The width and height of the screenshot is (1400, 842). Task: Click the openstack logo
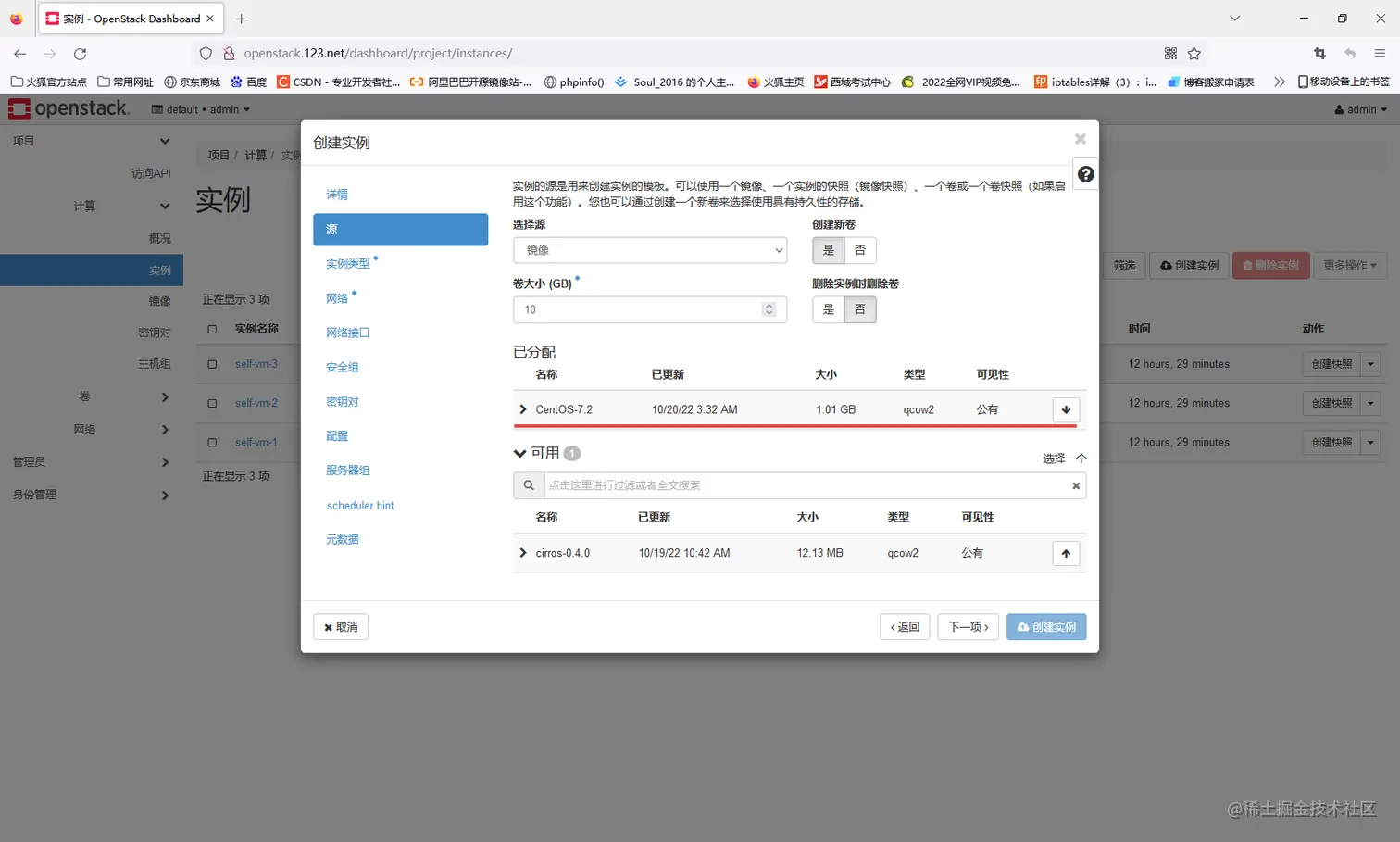(x=69, y=109)
